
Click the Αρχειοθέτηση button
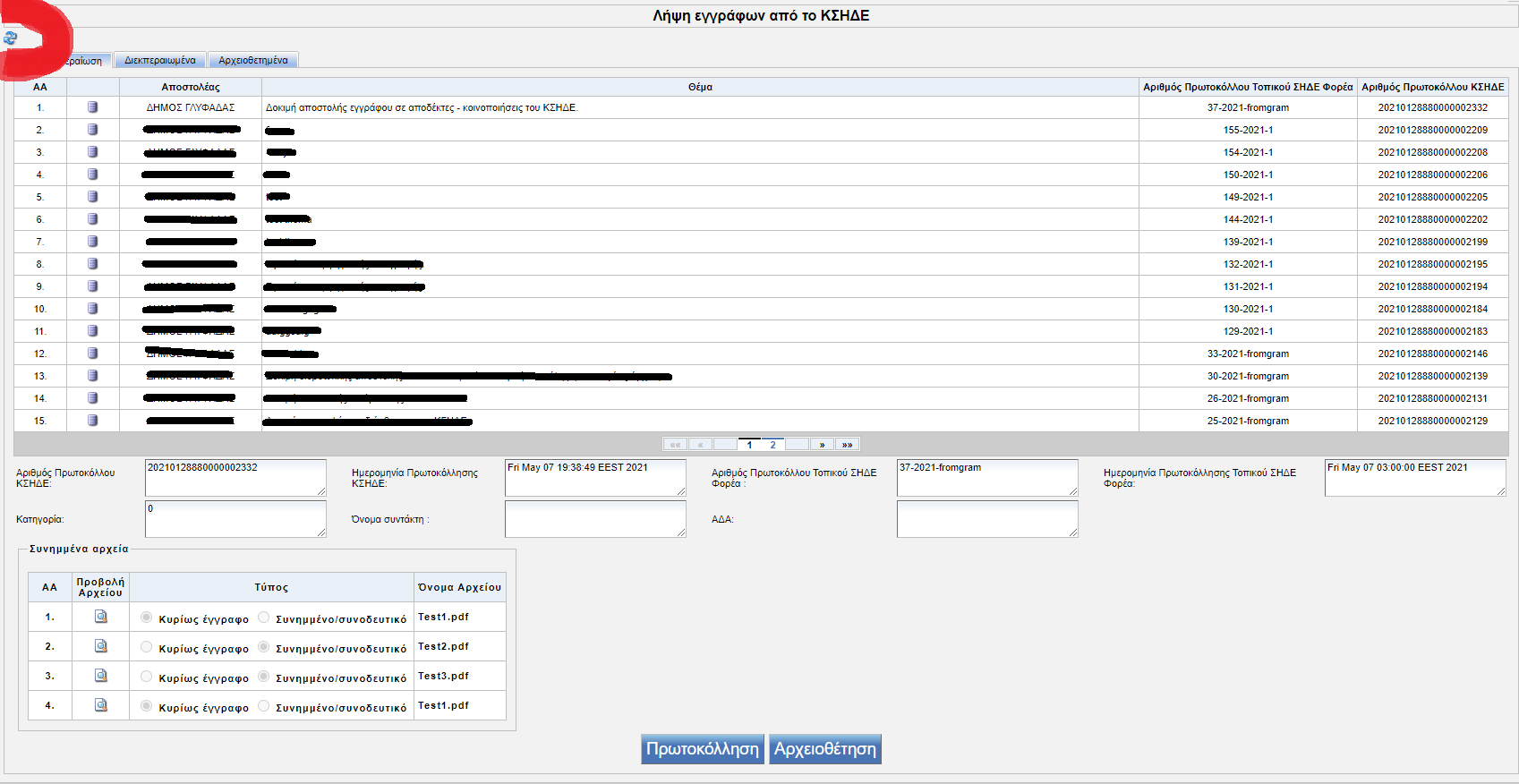click(x=825, y=749)
